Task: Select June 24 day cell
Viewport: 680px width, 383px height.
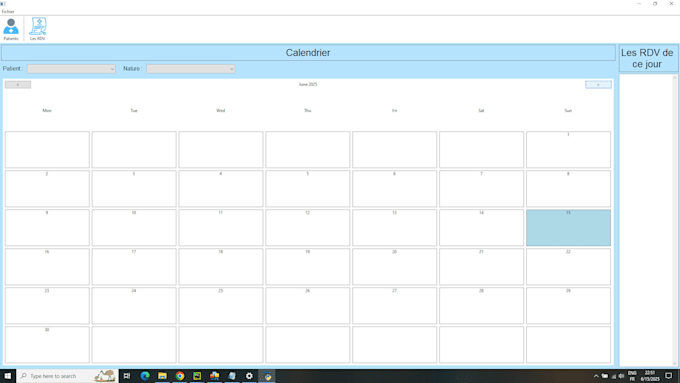Action: [x=134, y=306]
